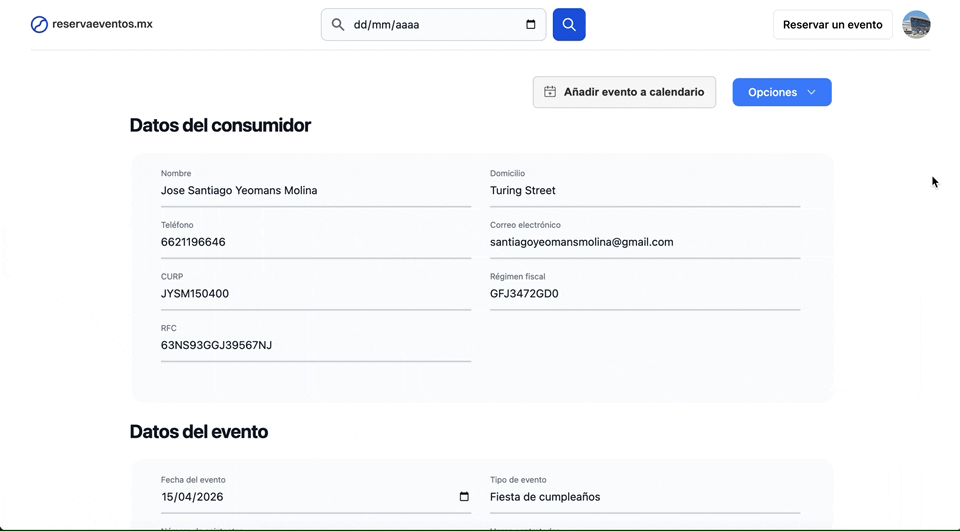The image size is (960, 531).
Task: Click the Correo electrónico field
Action: 644,242
